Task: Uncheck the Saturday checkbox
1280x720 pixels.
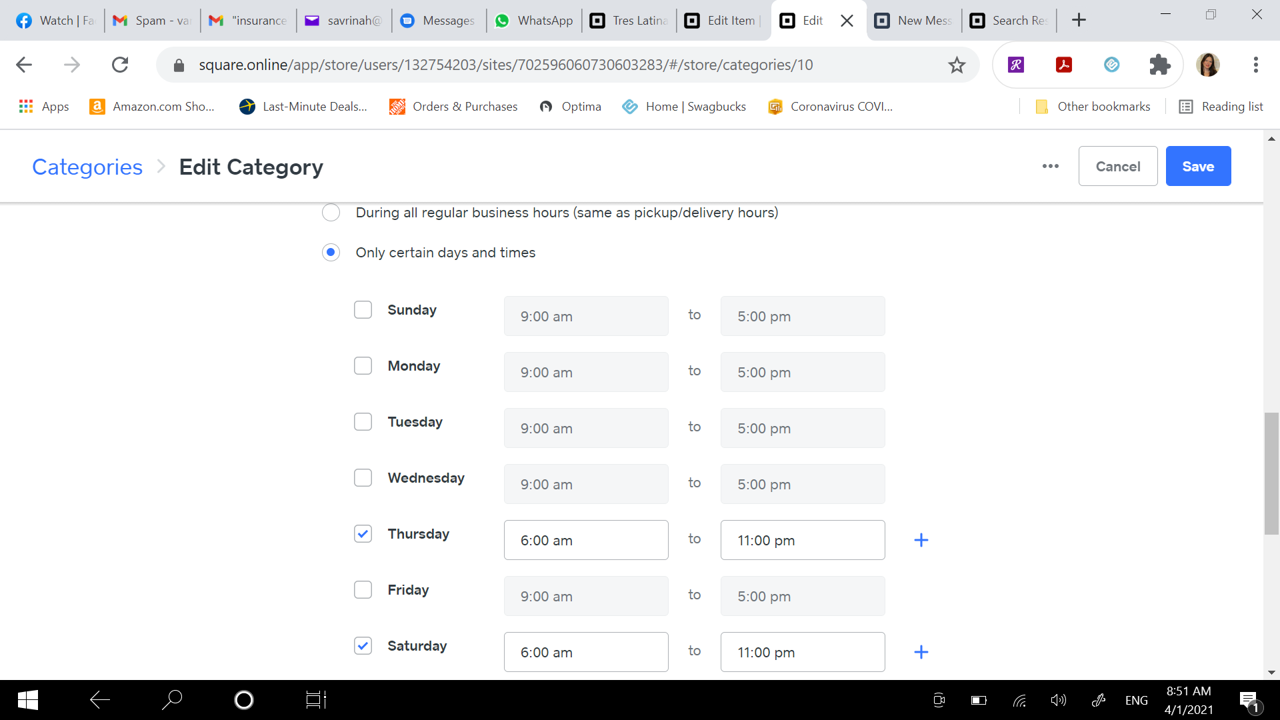Action: pos(363,646)
